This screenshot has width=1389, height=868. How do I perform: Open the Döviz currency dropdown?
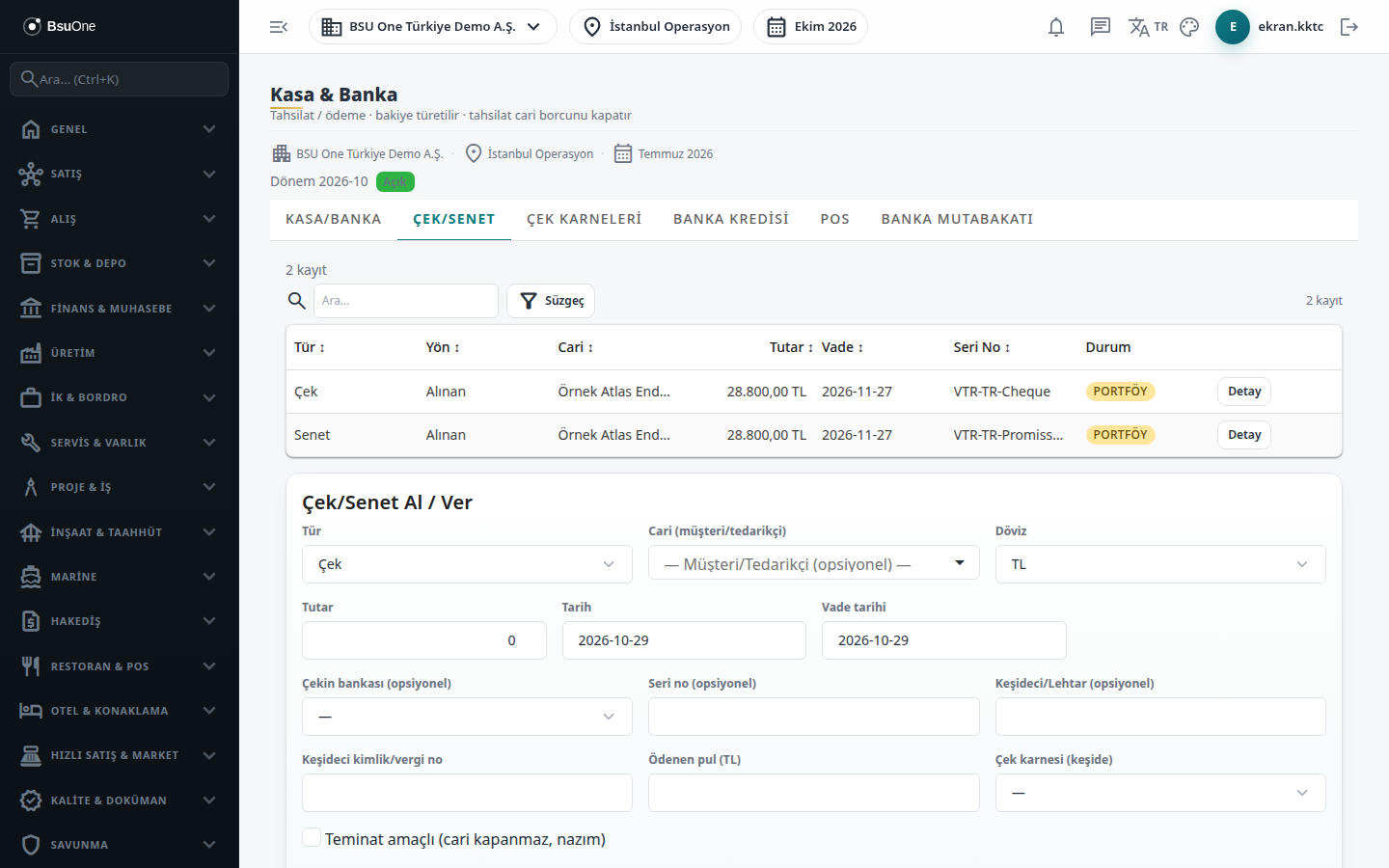tap(1160, 564)
